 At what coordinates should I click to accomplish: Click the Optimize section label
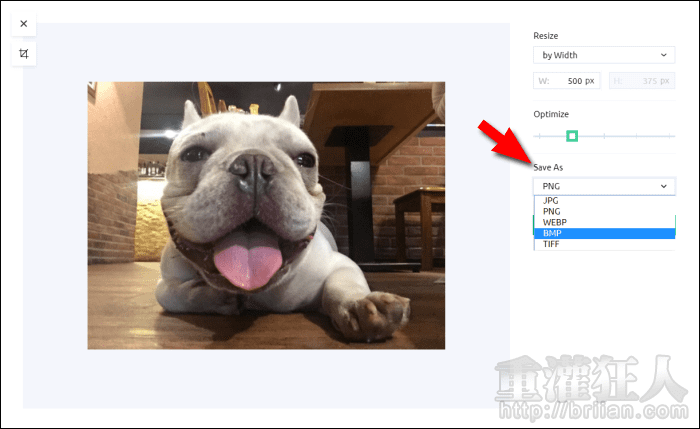(x=551, y=114)
